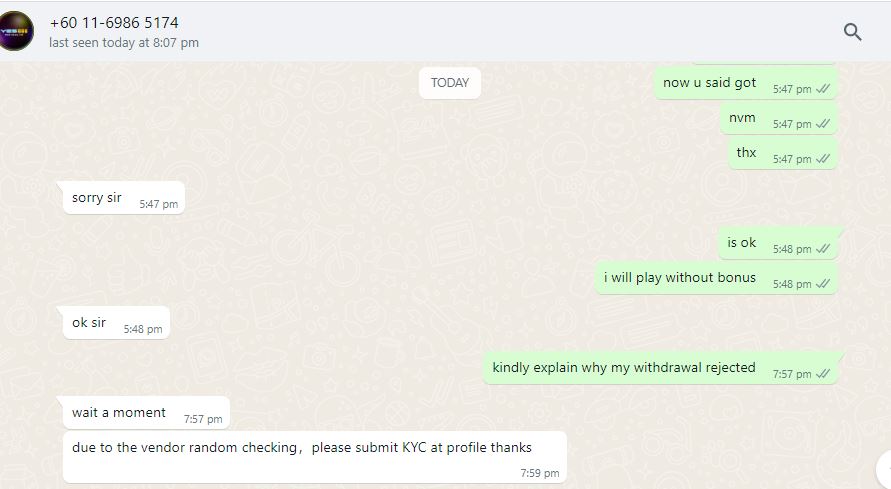The height and width of the screenshot is (489, 891).
Task: Open the contact's profile picture
Action: coord(16,31)
